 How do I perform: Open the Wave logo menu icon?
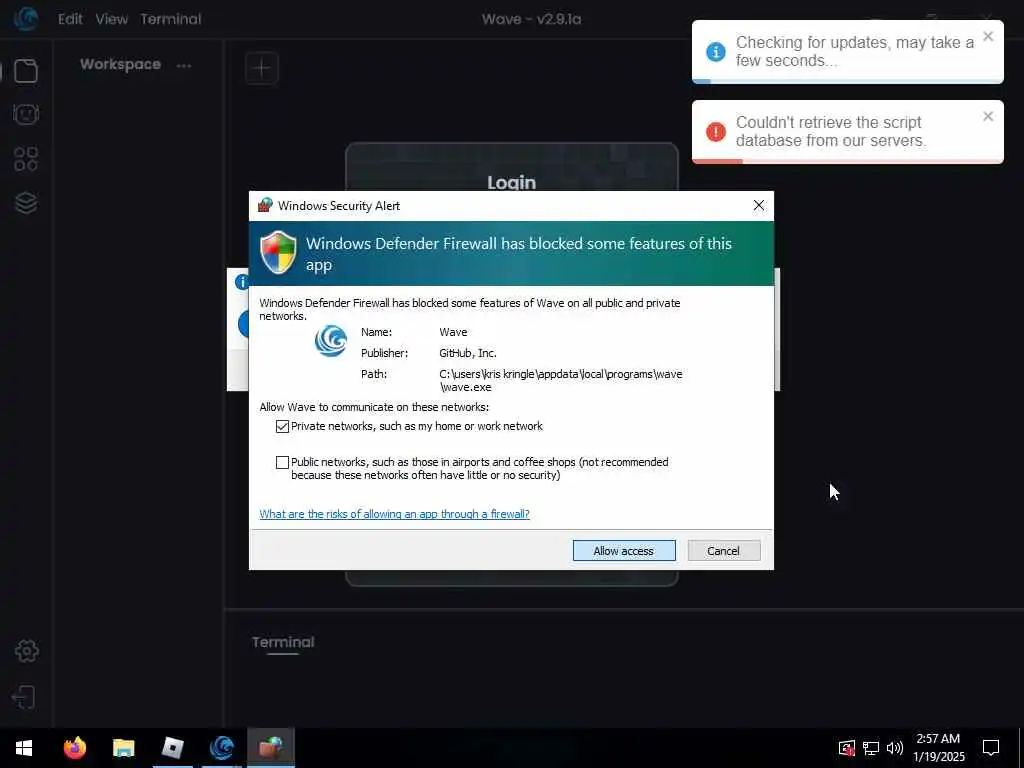coord(25,18)
